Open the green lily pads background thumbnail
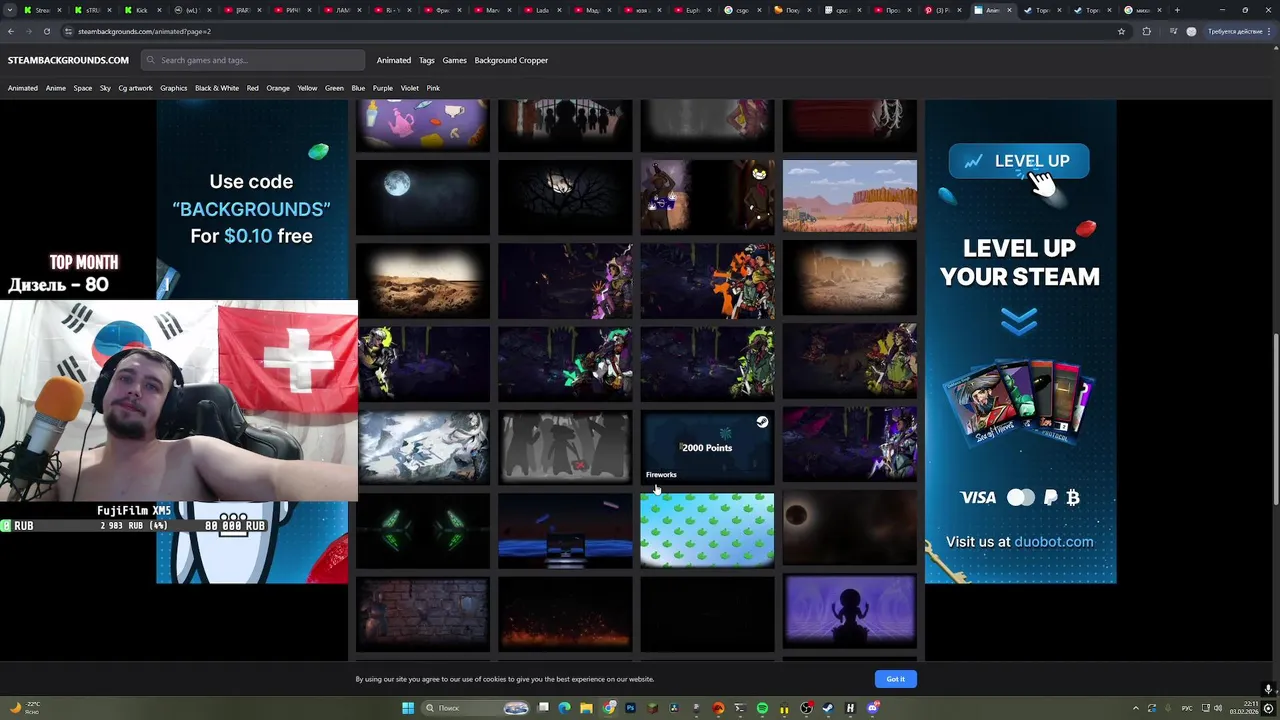The image size is (1280, 720). [x=707, y=531]
